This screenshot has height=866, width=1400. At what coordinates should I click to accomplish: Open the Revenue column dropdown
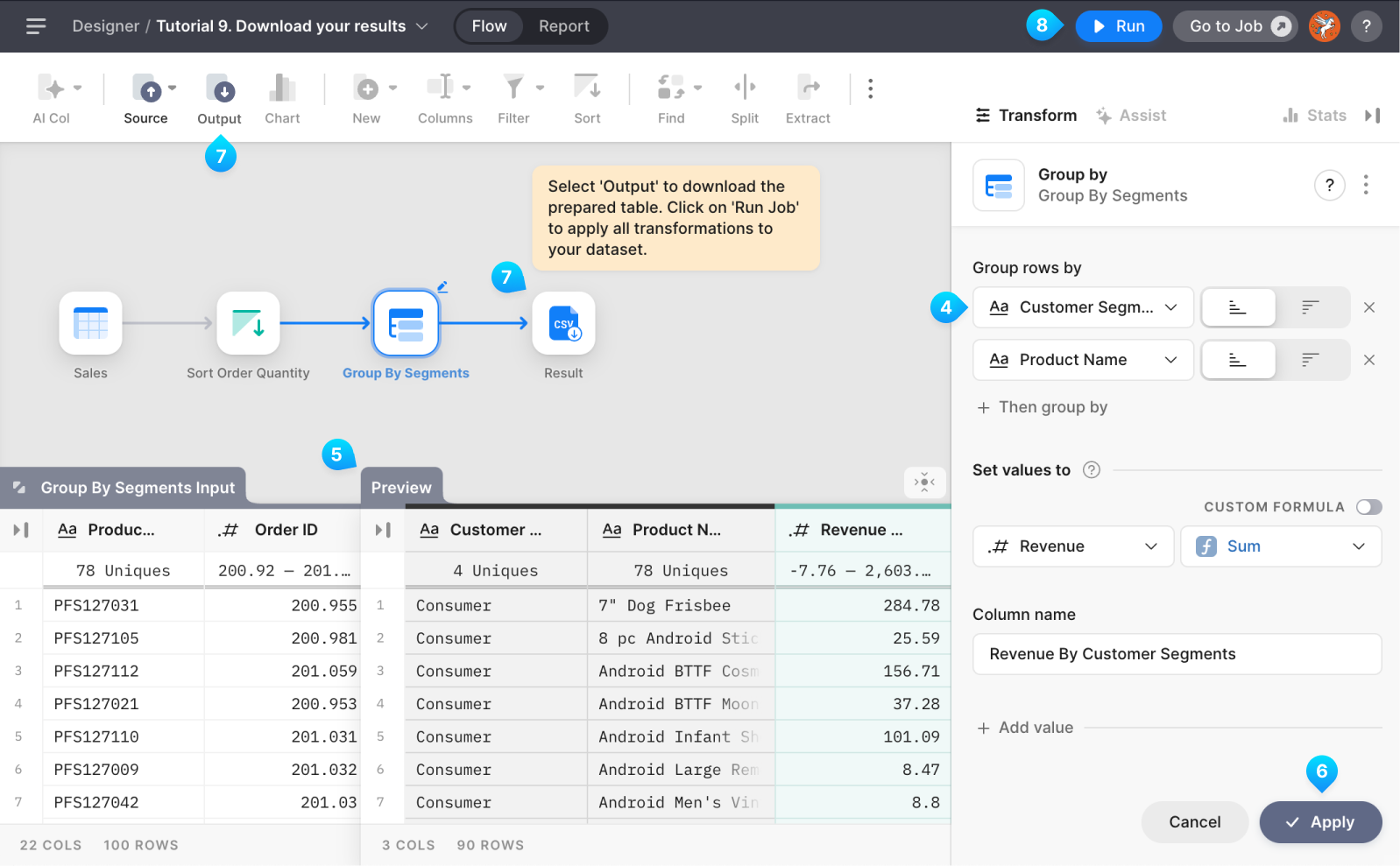point(1073,546)
